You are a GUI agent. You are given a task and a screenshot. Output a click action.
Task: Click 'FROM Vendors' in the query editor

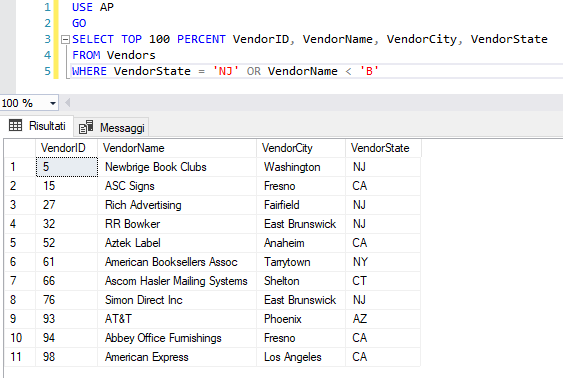pyautogui.click(x=113, y=55)
